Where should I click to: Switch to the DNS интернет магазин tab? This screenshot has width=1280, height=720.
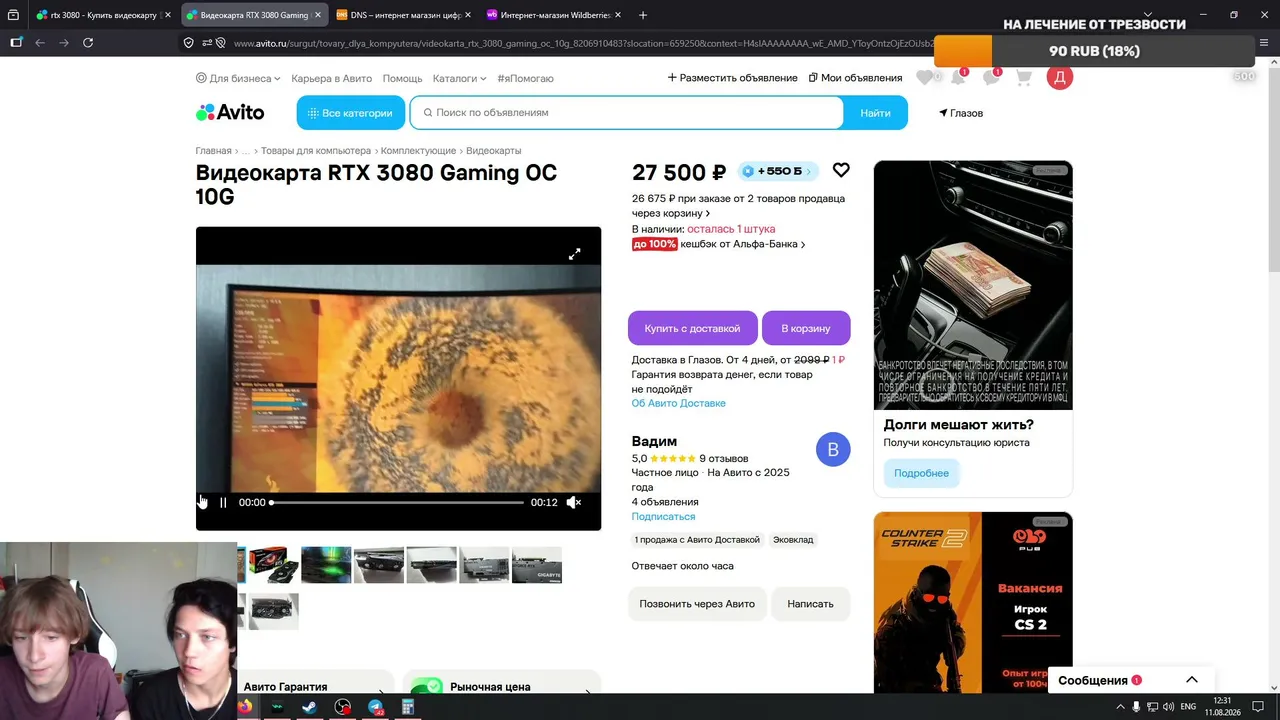[403, 15]
